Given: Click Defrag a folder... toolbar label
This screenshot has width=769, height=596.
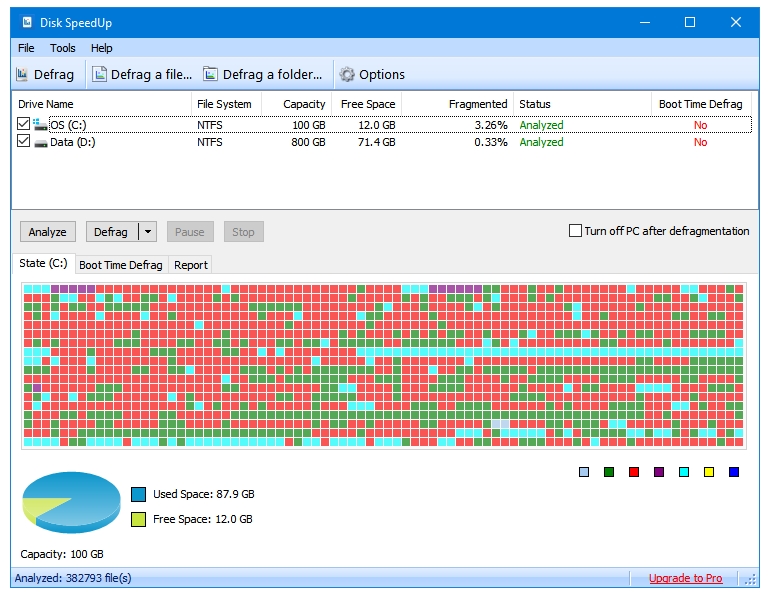Looking at the screenshot, I should 272,75.
